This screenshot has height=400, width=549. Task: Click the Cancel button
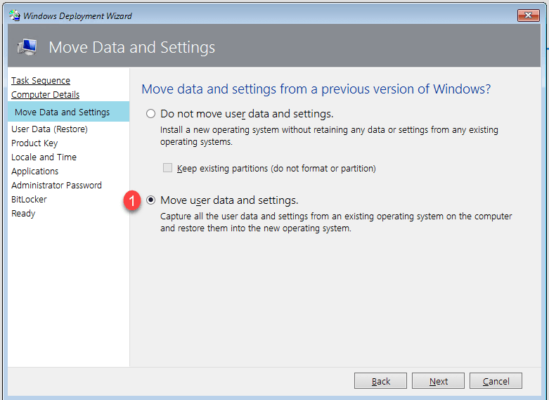pyautogui.click(x=496, y=381)
